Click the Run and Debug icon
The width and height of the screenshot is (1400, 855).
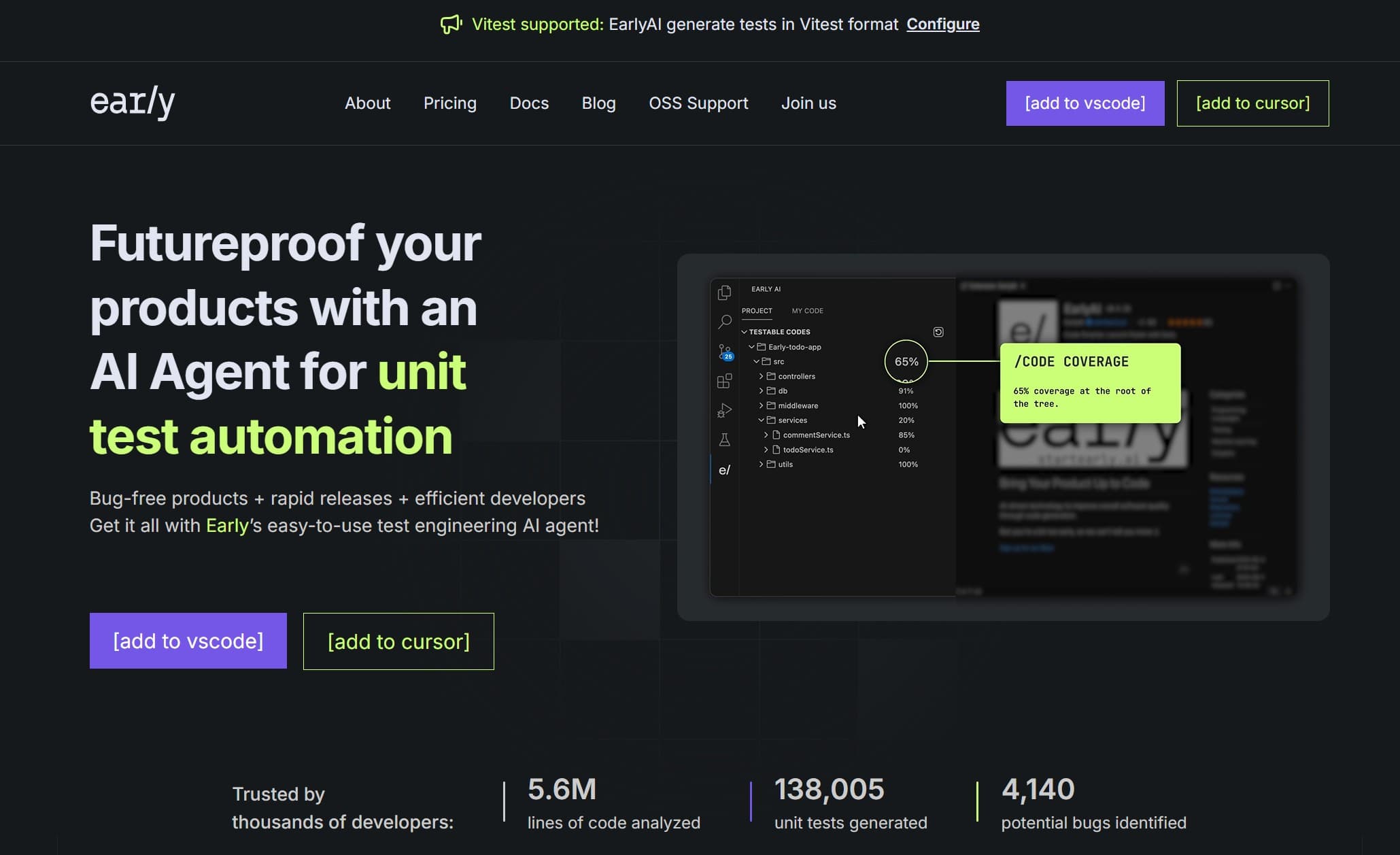pos(724,411)
